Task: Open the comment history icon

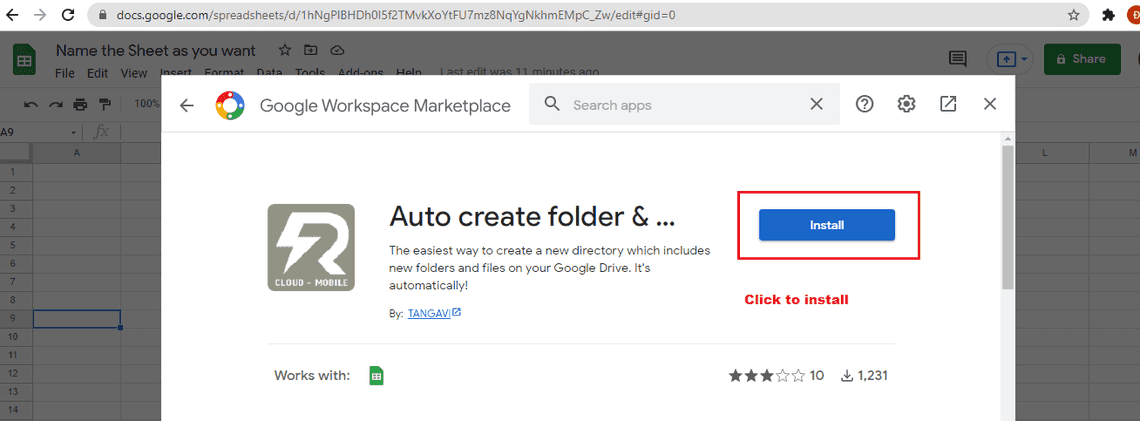Action: point(958,59)
